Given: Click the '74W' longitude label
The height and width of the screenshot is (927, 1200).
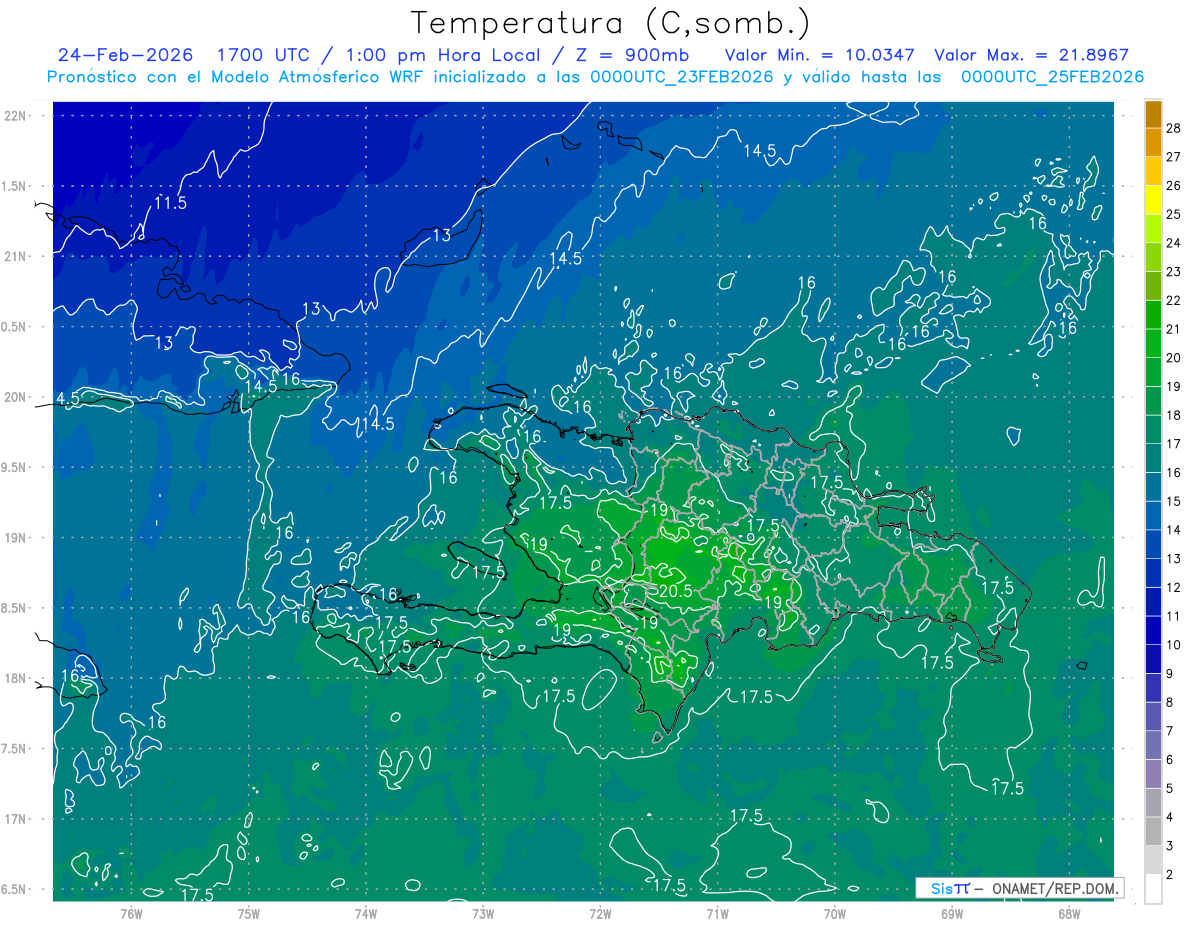Looking at the screenshot, I should coord(366,913).
